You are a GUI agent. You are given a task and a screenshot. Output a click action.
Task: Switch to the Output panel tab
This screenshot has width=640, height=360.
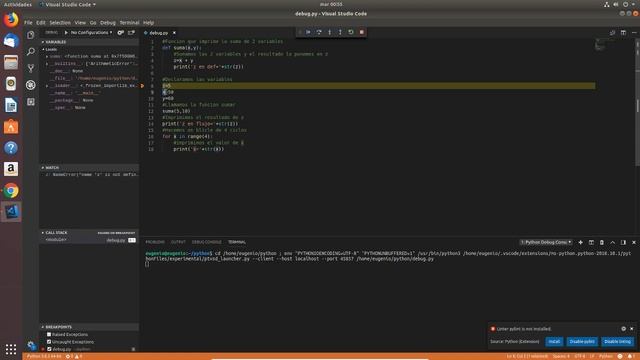coord(178,242)
